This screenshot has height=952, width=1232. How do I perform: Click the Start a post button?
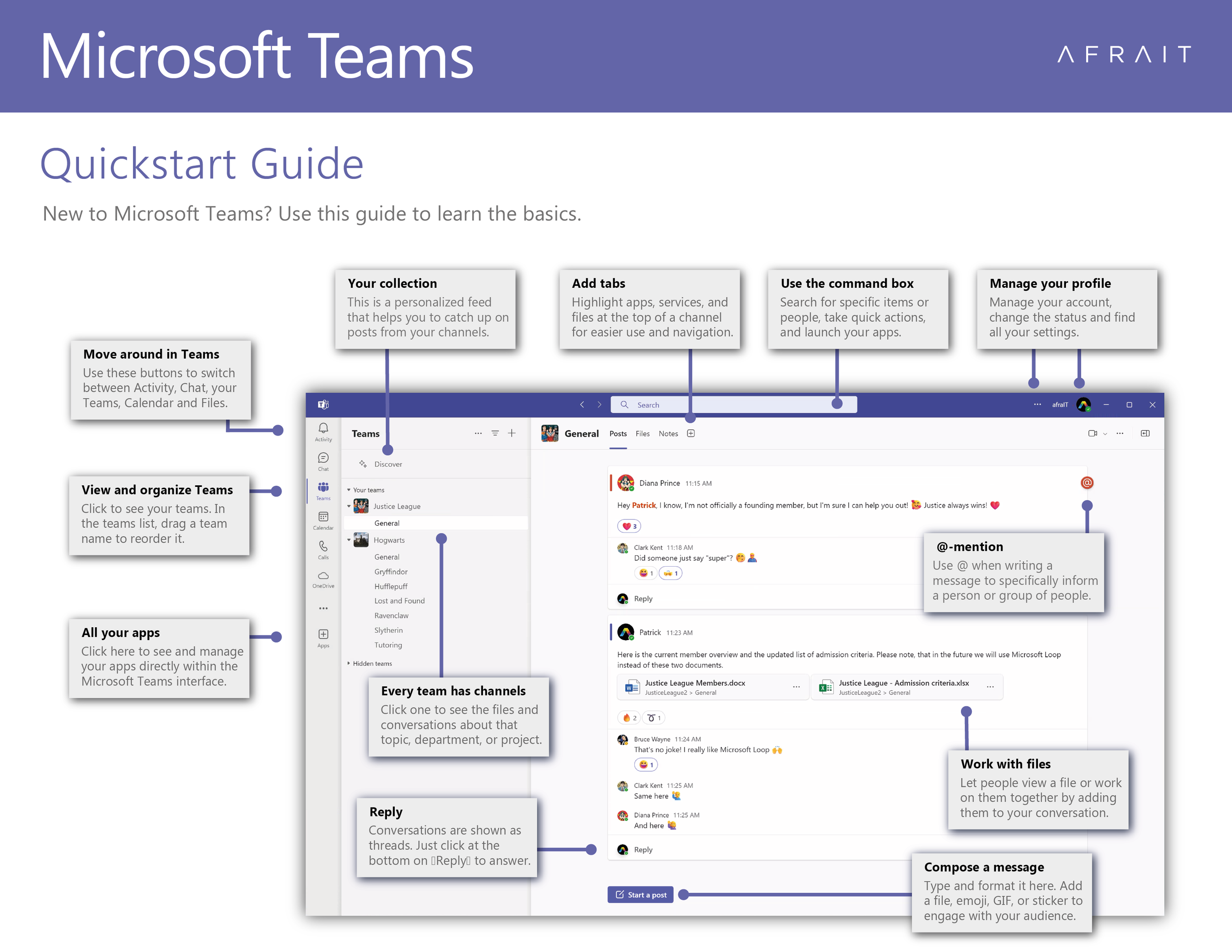click(x=640, y=894)
